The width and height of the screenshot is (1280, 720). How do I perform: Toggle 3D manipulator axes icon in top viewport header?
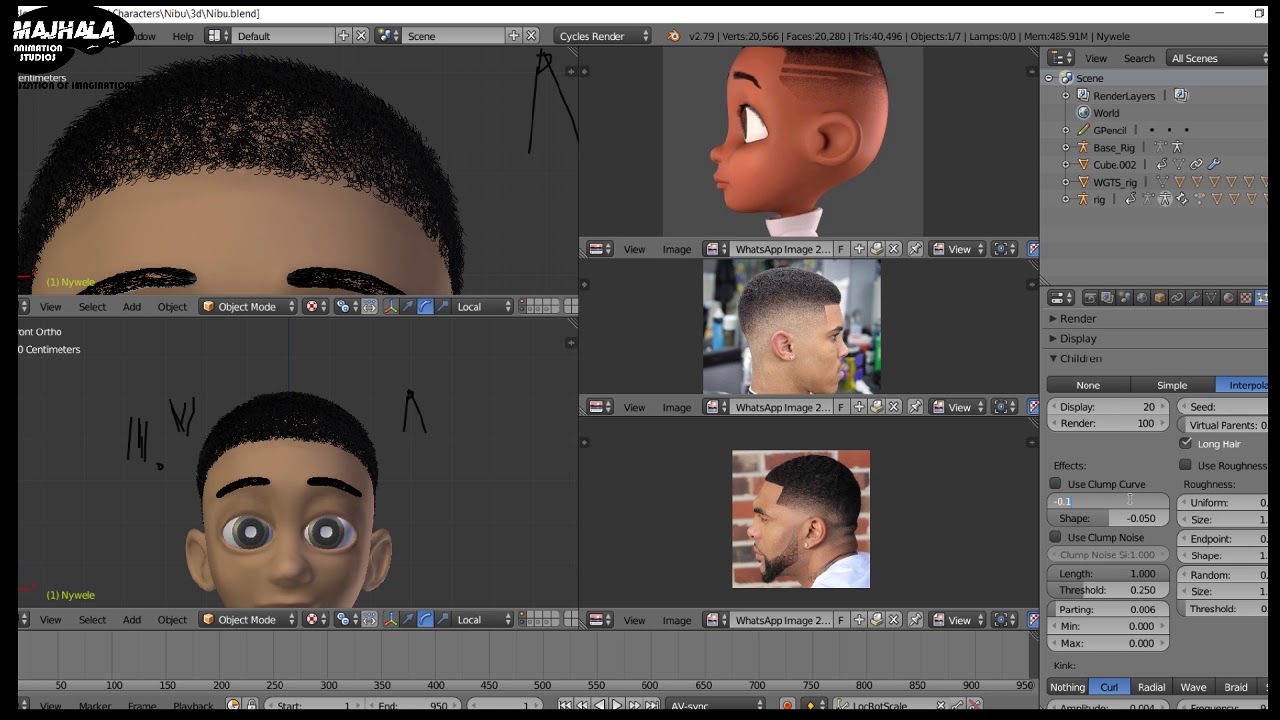point(391,307)
